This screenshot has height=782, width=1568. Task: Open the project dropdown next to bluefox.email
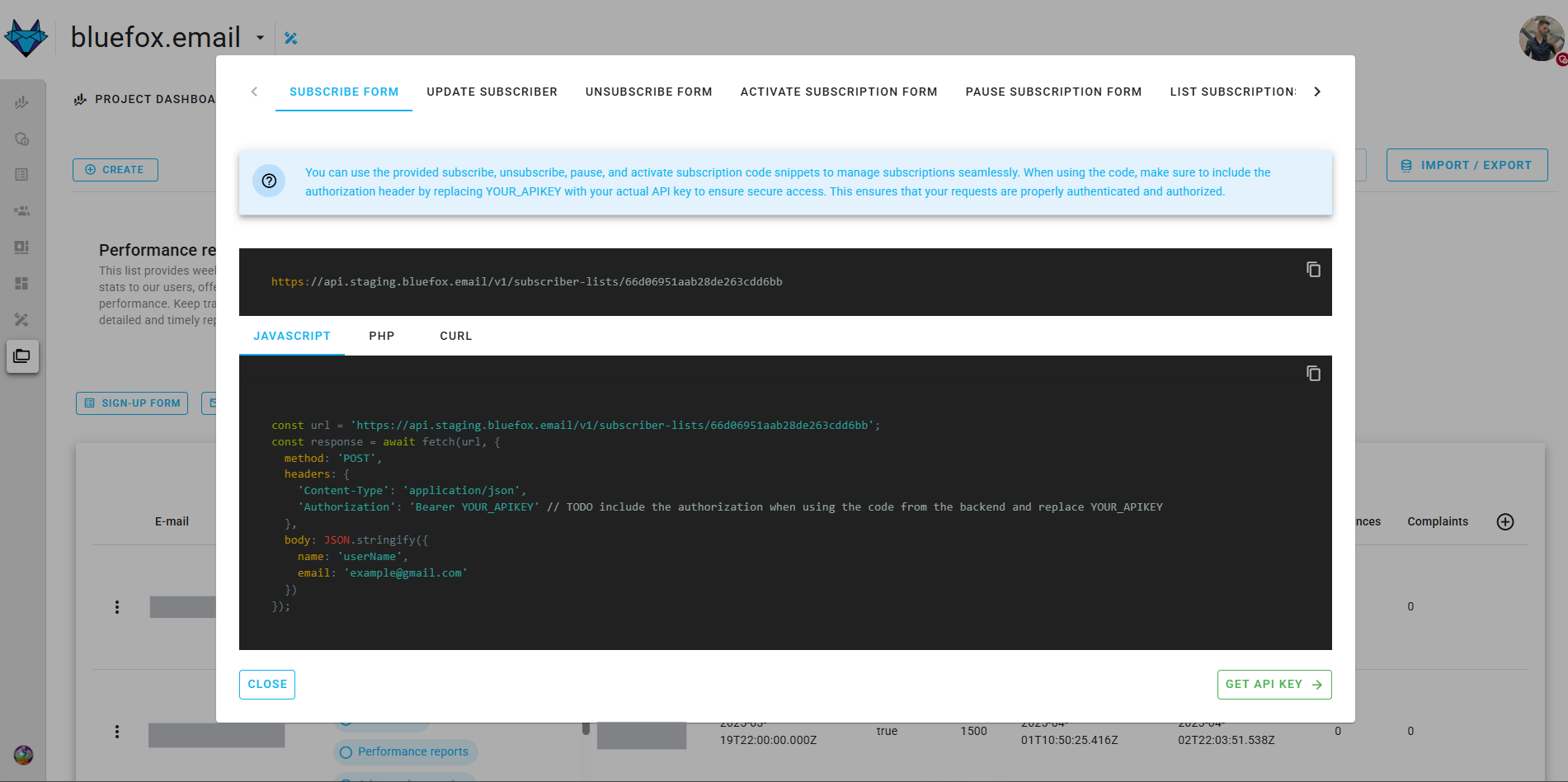coord(260,38)
